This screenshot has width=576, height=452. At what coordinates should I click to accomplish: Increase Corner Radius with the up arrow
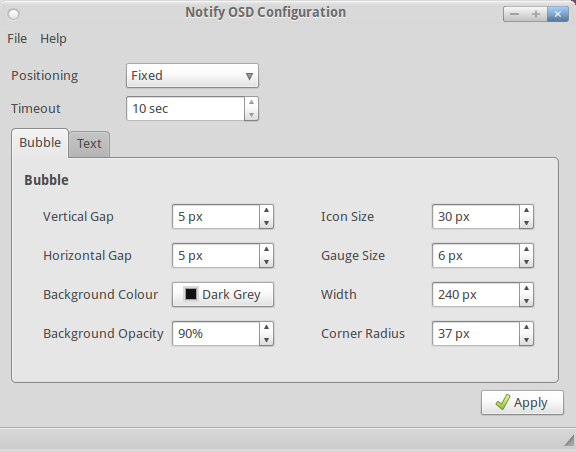tap(526, 327)
